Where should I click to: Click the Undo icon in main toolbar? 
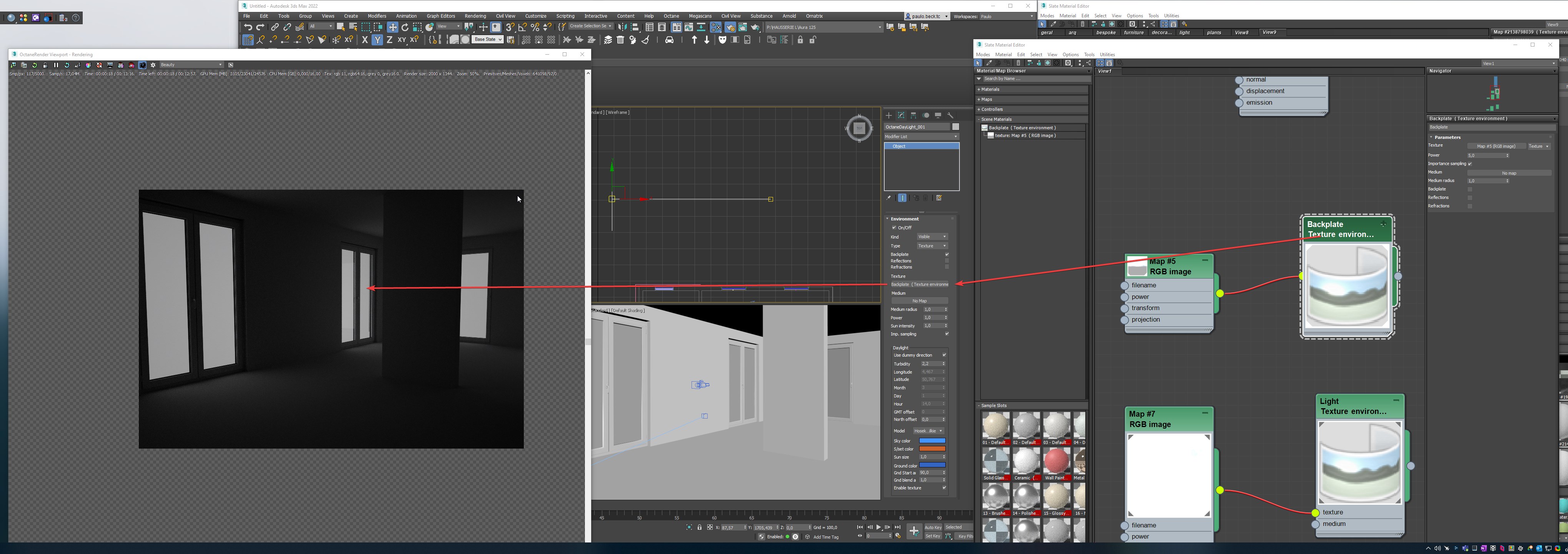point(248,27)
